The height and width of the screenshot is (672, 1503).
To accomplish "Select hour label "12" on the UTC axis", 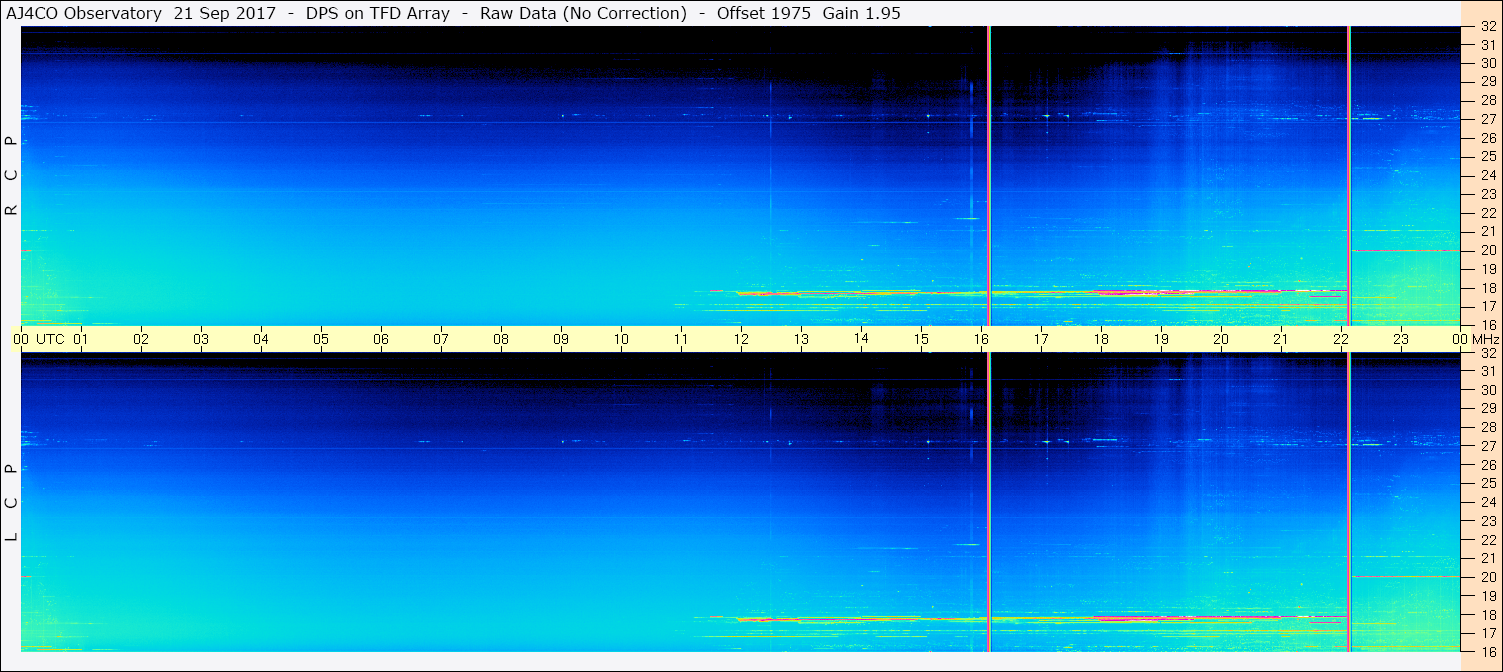I will coord(741,339).
